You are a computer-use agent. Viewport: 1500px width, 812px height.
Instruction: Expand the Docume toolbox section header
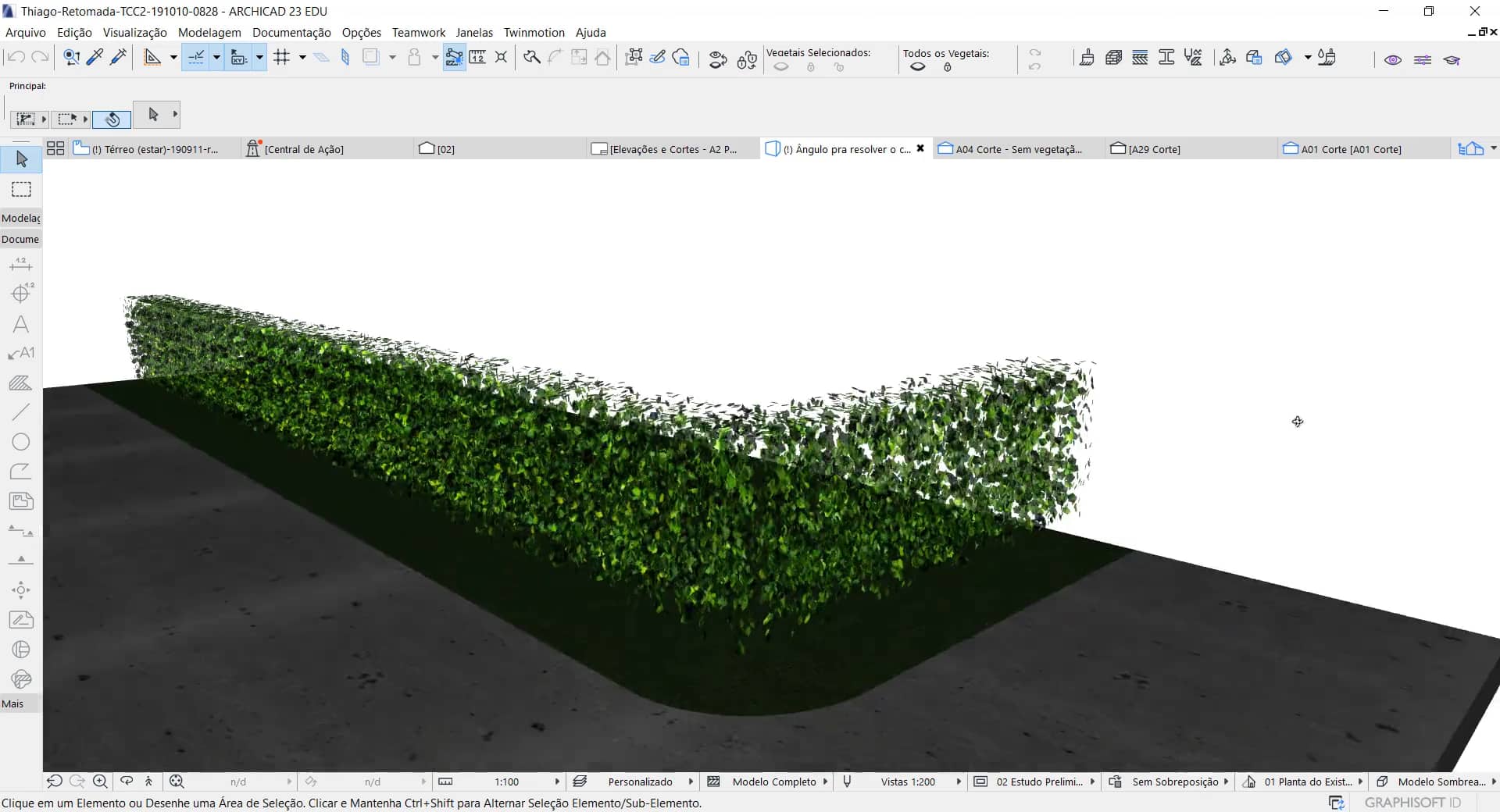[x=20, y=239]
